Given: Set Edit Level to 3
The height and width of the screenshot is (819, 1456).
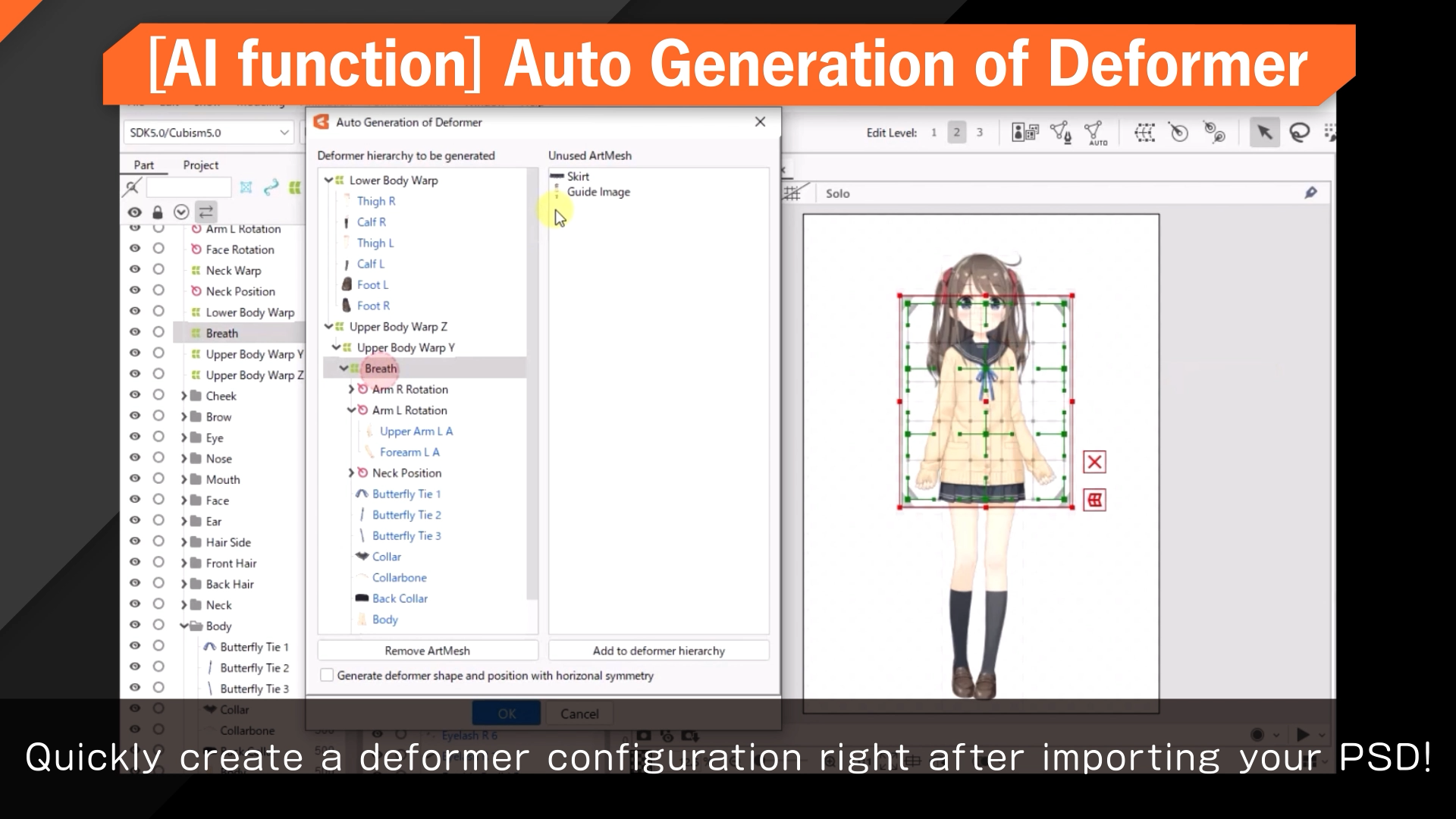Looking at the screenshot, I should pyautogui.click(x=980, y=132).
